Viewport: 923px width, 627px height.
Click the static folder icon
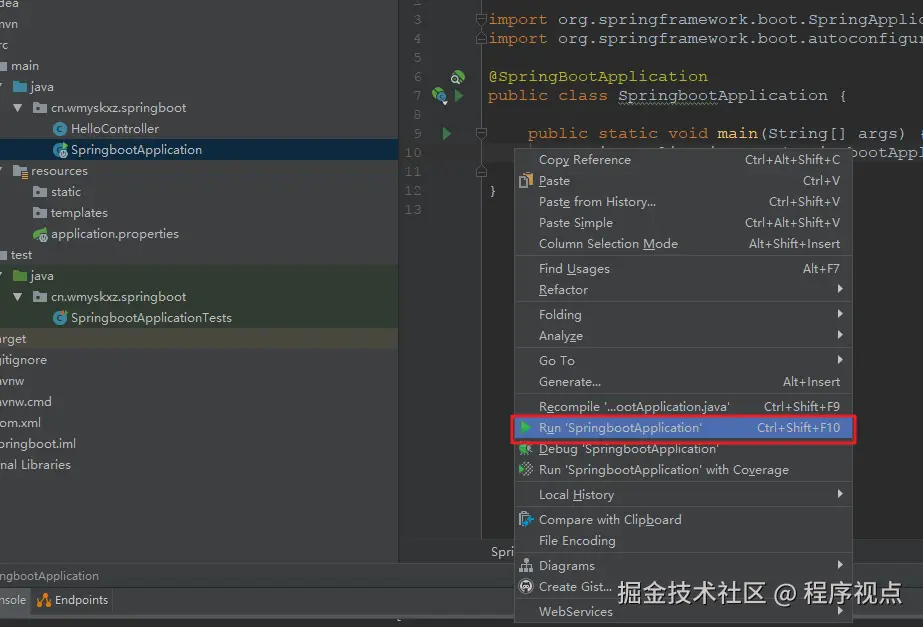(40, 192)
